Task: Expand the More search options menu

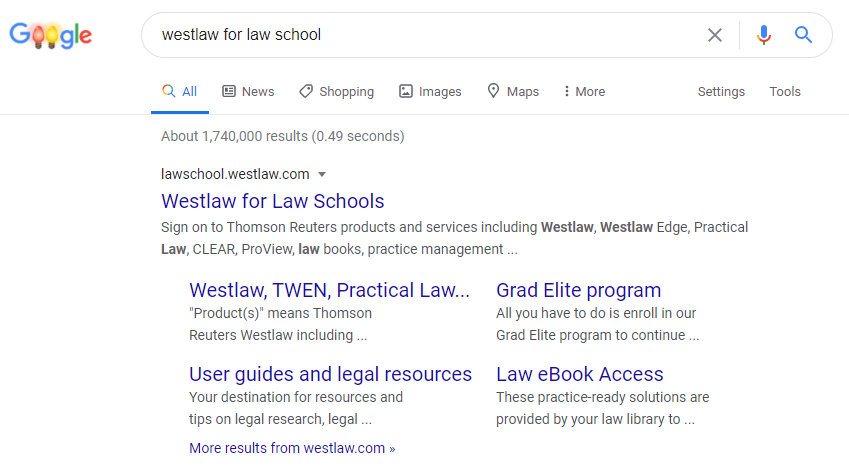Action: (584, 91)
